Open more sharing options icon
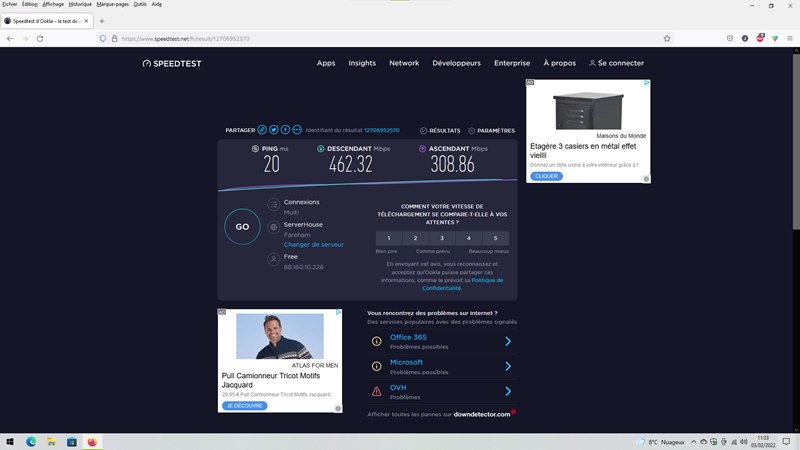 pos(297,130)
